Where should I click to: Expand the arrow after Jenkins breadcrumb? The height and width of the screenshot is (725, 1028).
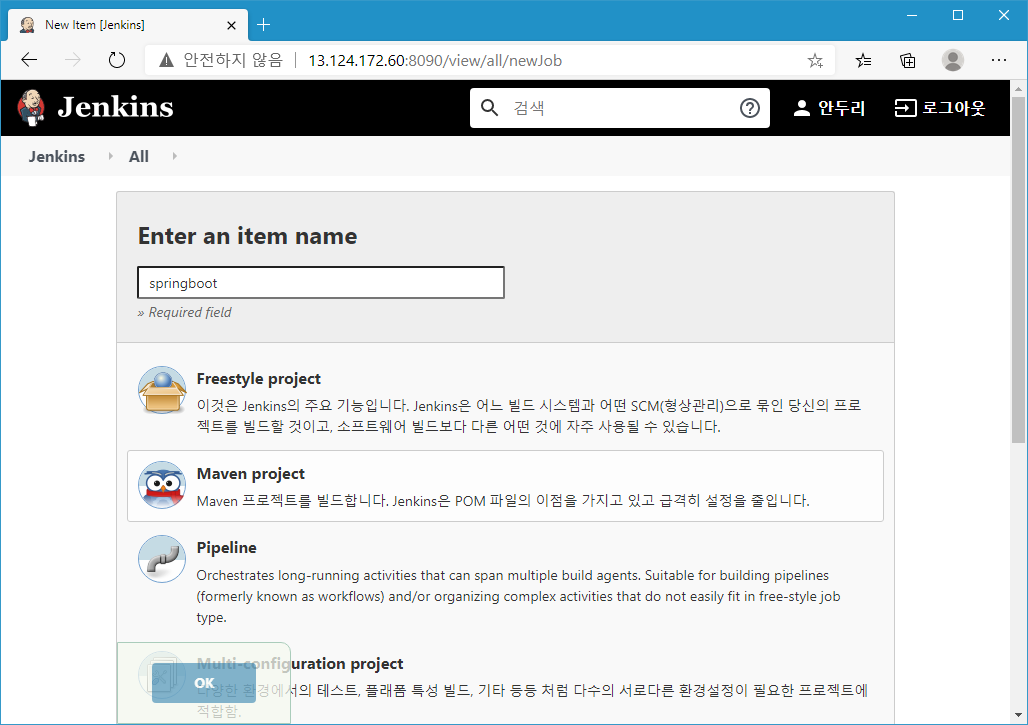click(110, 156)
